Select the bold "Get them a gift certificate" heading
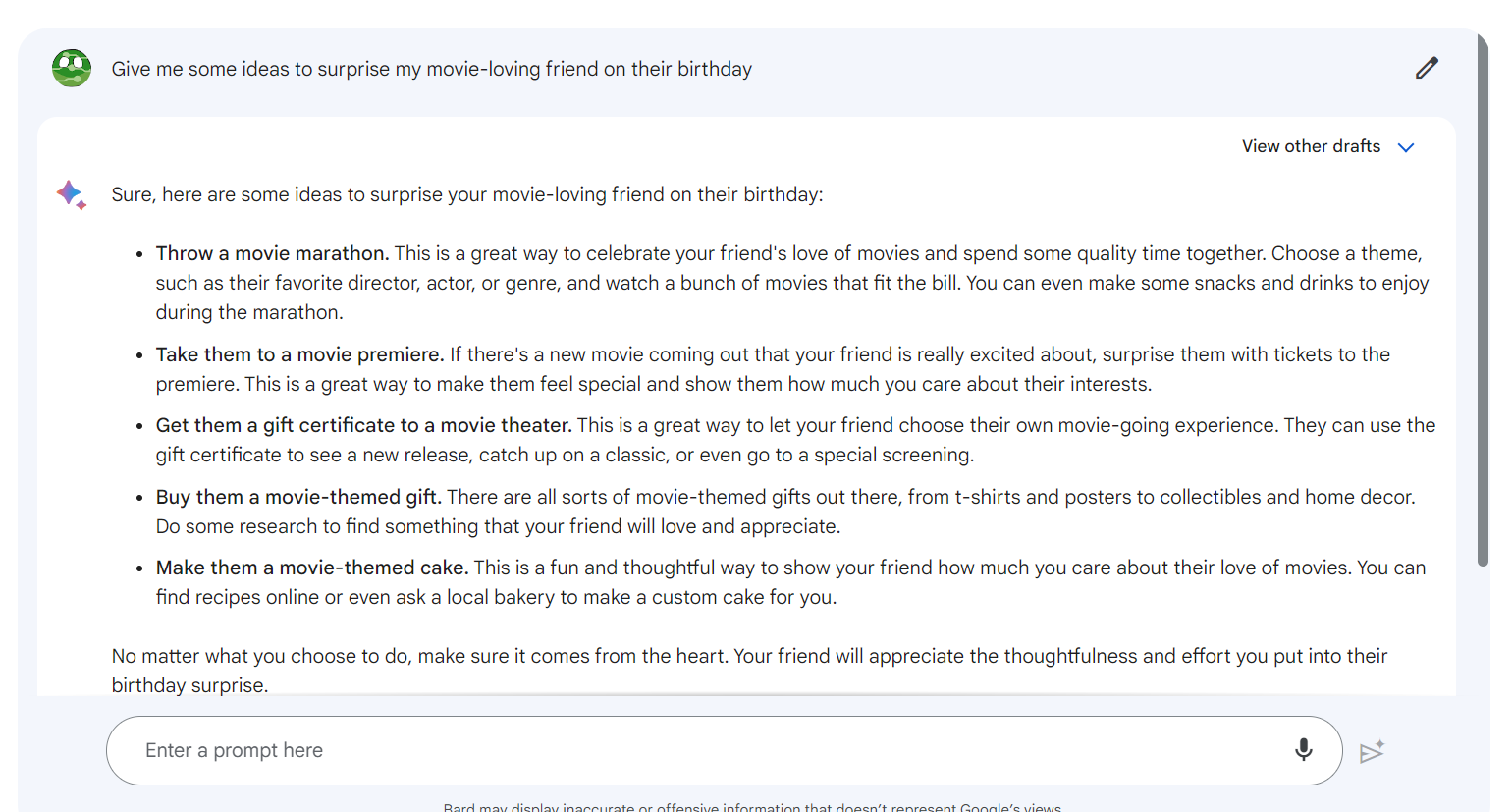 (363, 425)
